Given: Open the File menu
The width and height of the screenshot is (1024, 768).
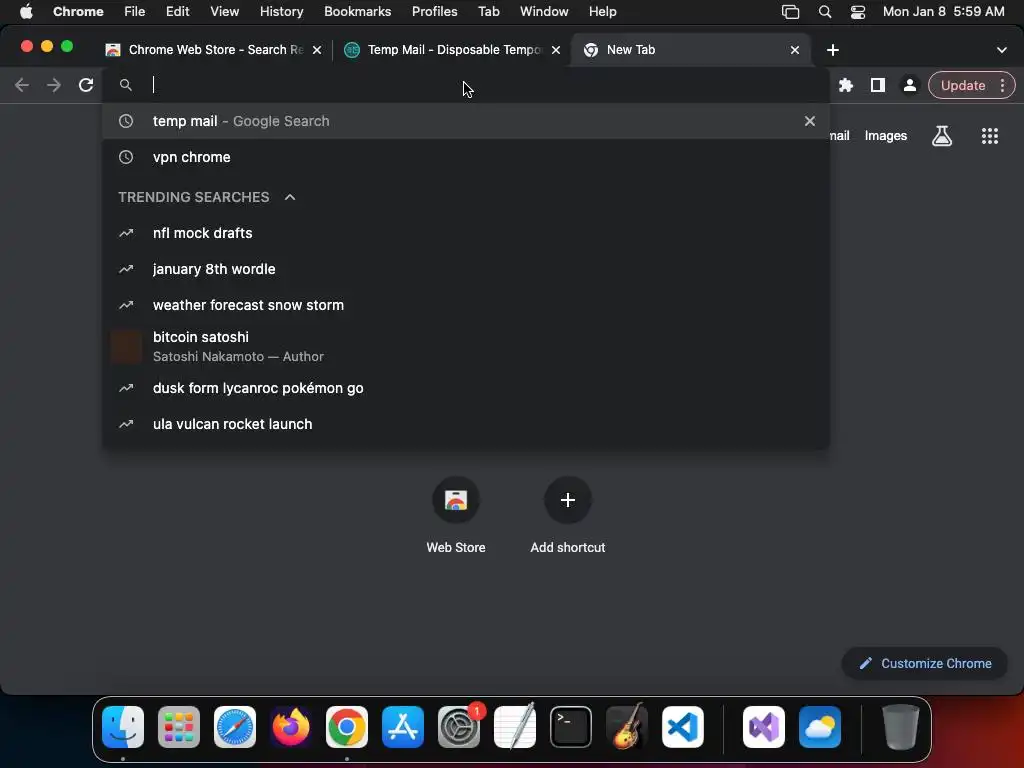Looking at the screenshot, I should pyautogui.click(x=135, y=12).
